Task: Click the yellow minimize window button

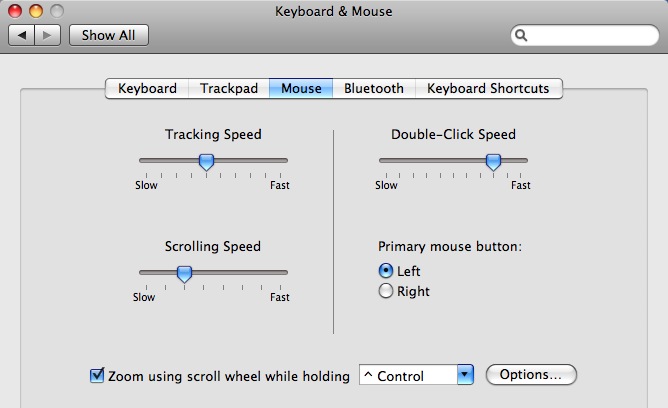Action: (x=36, y=11)
